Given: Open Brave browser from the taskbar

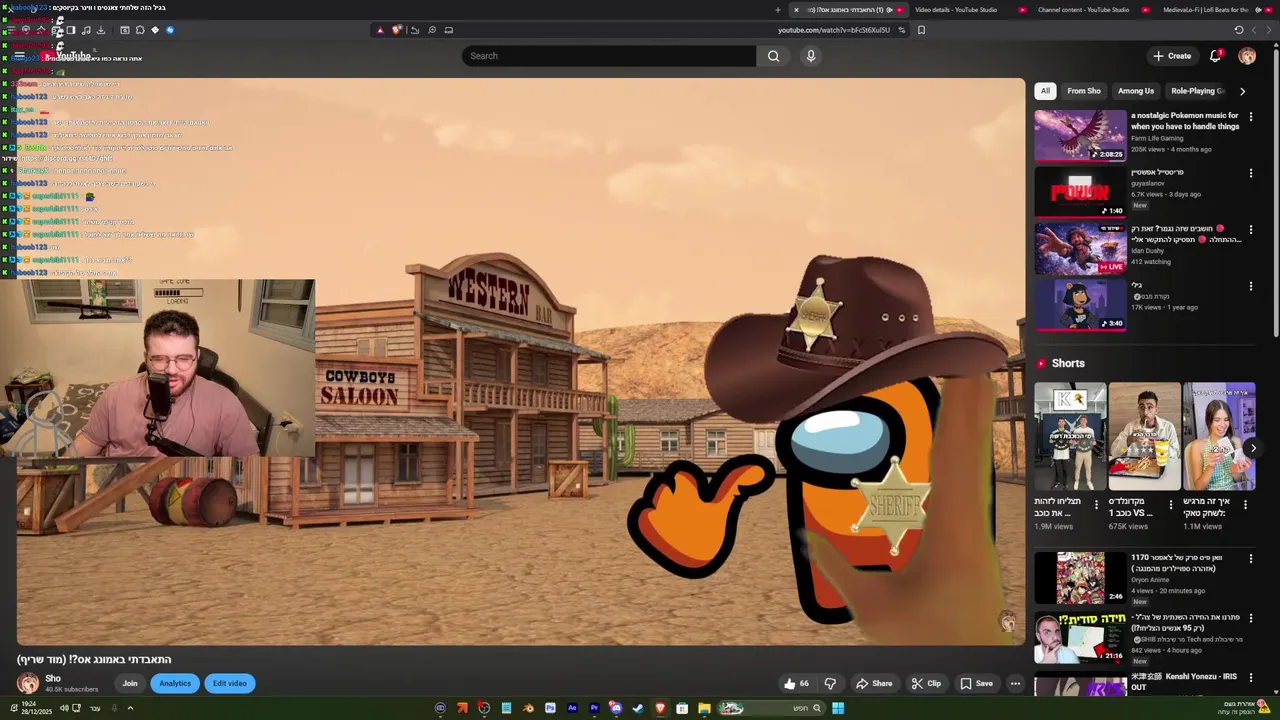Looking at the screenshot, I should click(660, 708).
